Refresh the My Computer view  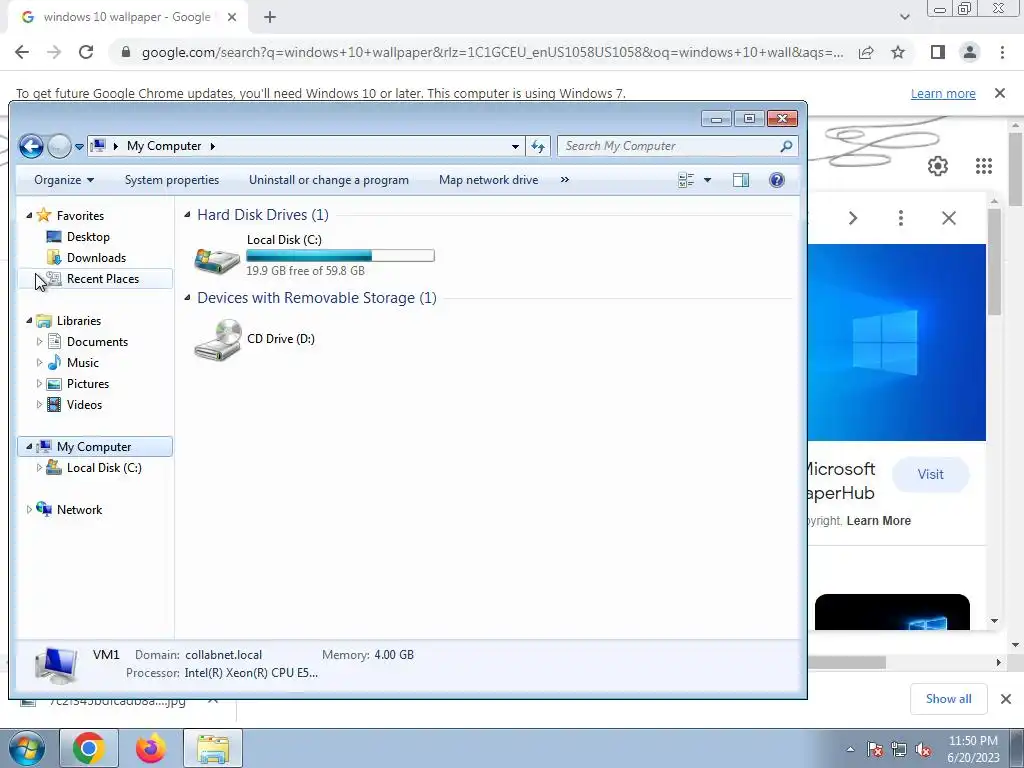point(537,146)
